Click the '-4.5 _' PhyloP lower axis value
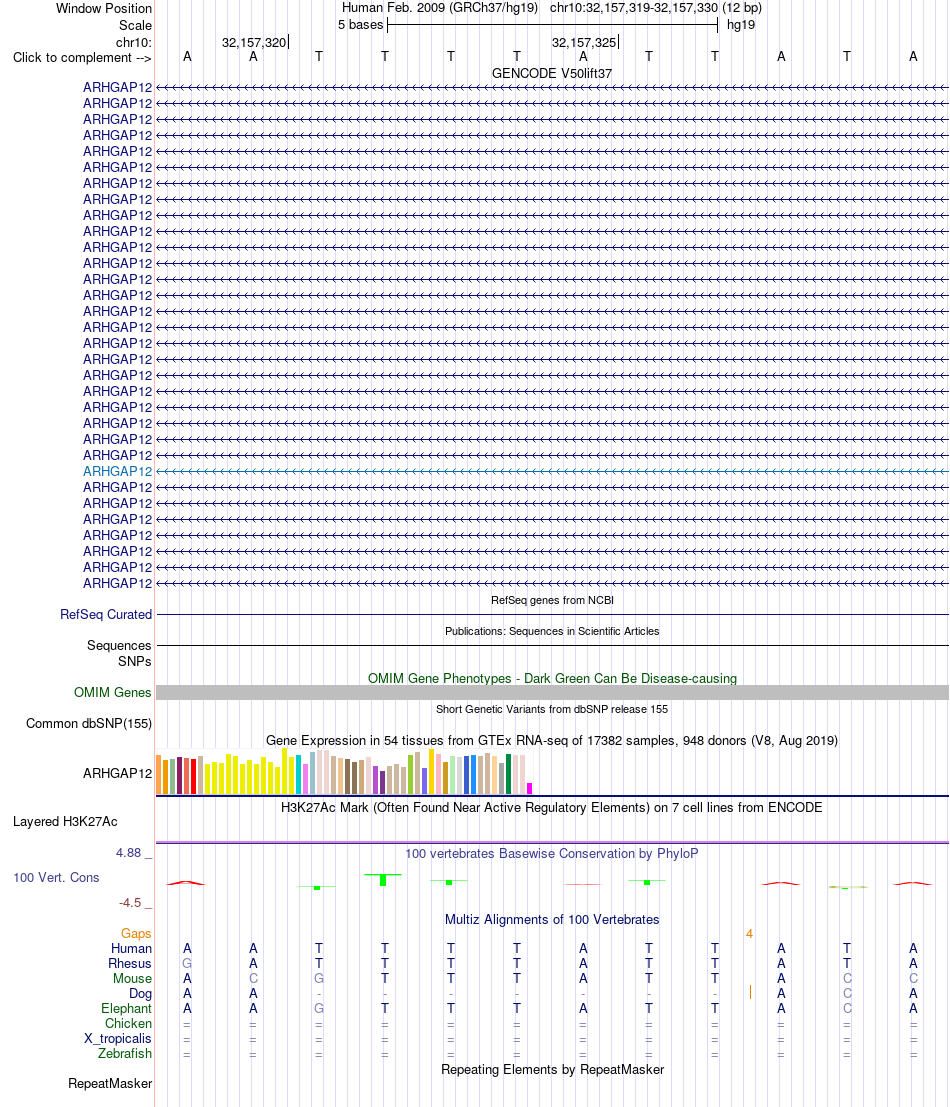This screenshot has height=1107, width=950. (x=135, y=903)
